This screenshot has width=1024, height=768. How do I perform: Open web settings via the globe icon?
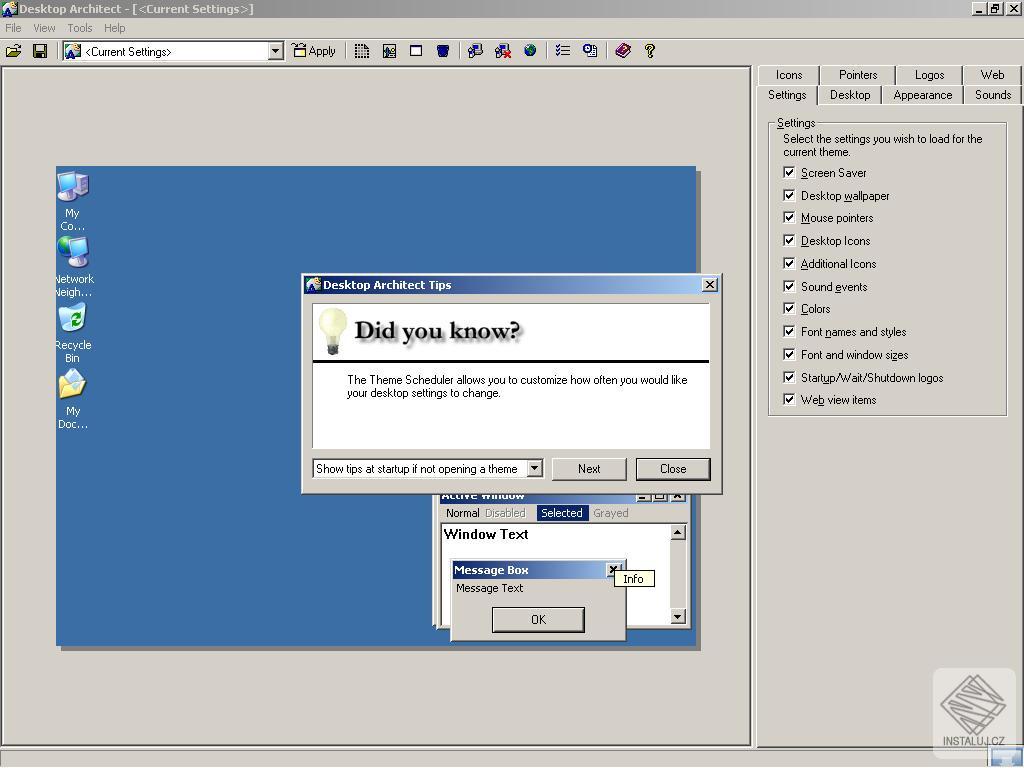pyautogui.click(x=530, y=50)
